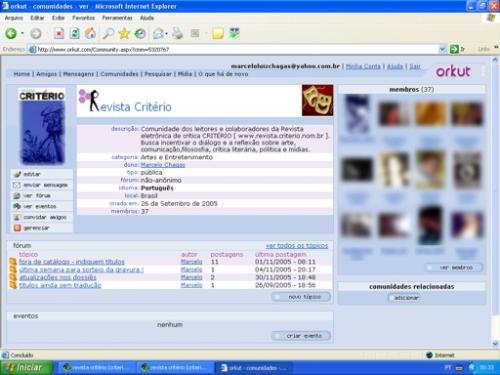This screenshot has width=500, height=375.
Task: Open the Ajuda menu
Action: [147, 18]
